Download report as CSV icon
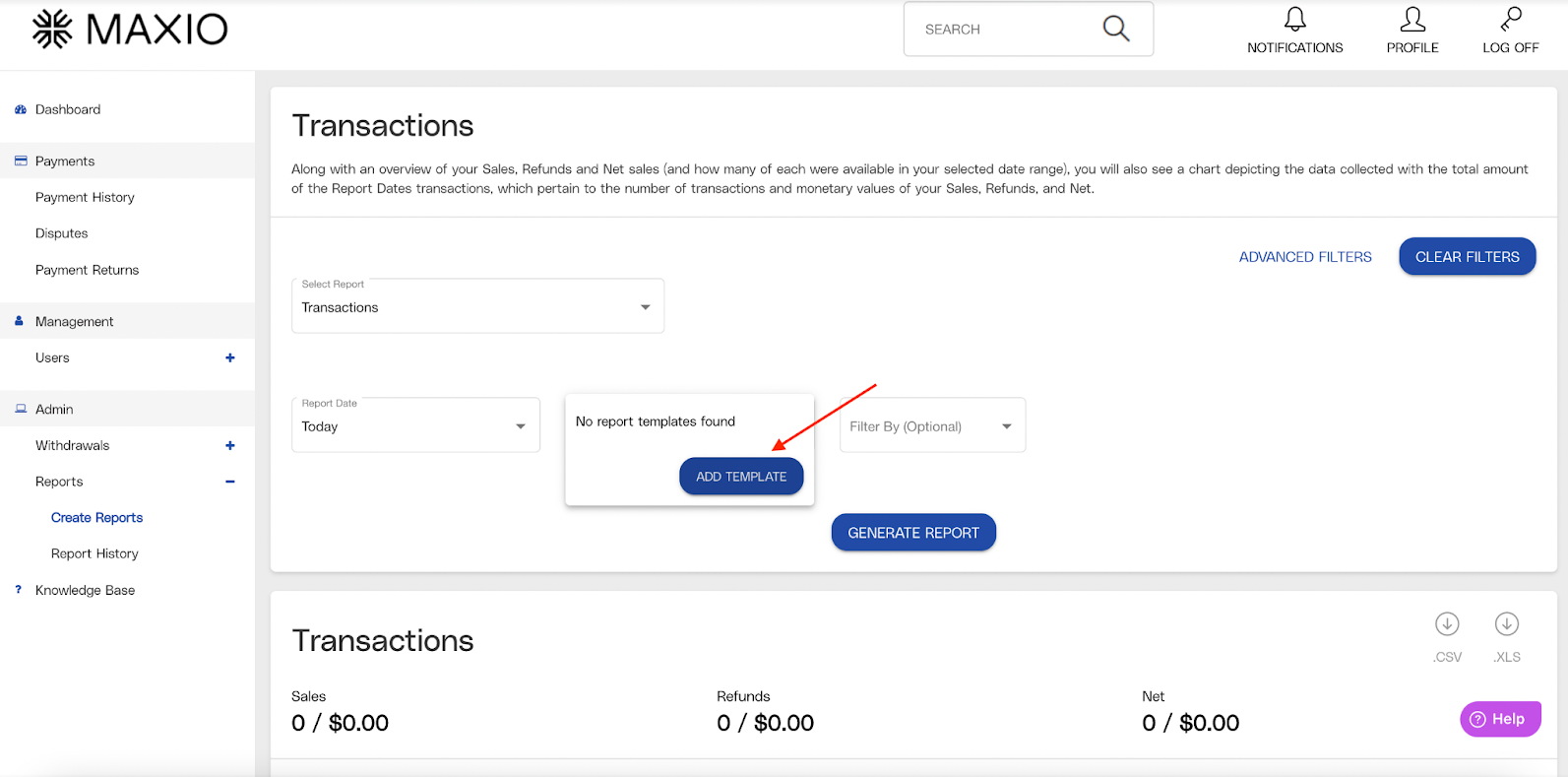 [x=1446, y=624]
